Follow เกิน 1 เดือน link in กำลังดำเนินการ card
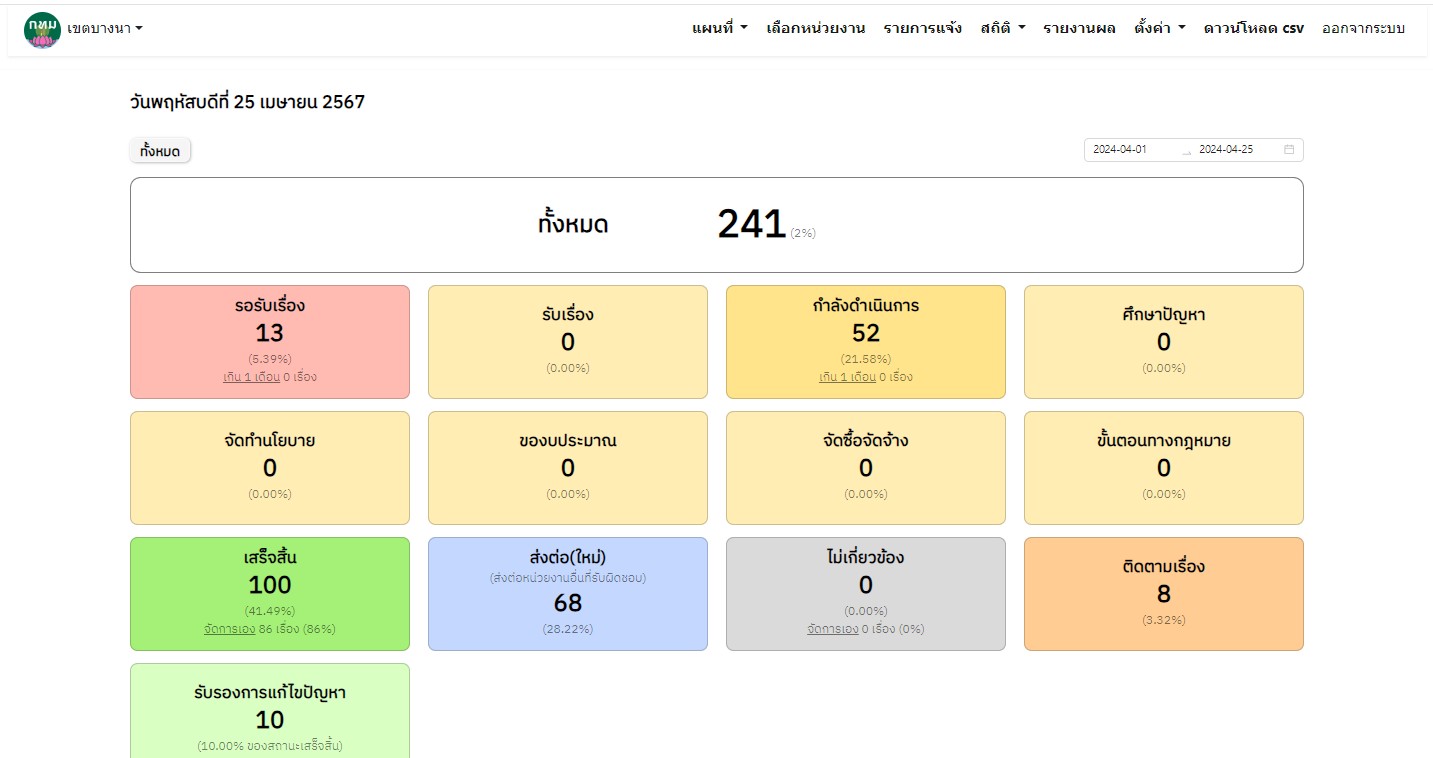1433x758 pixels. coord(847,377)
